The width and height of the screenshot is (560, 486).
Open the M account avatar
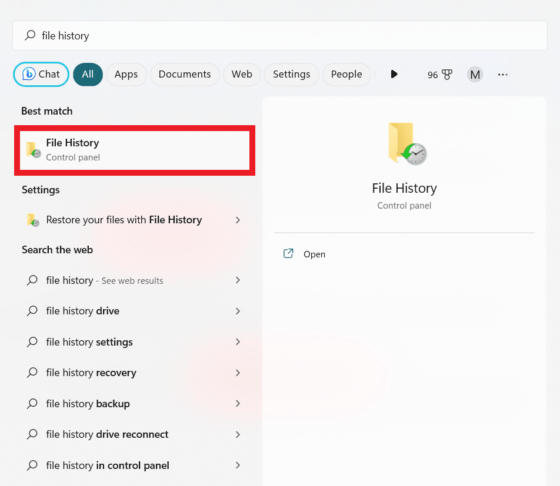click(475, 75)
